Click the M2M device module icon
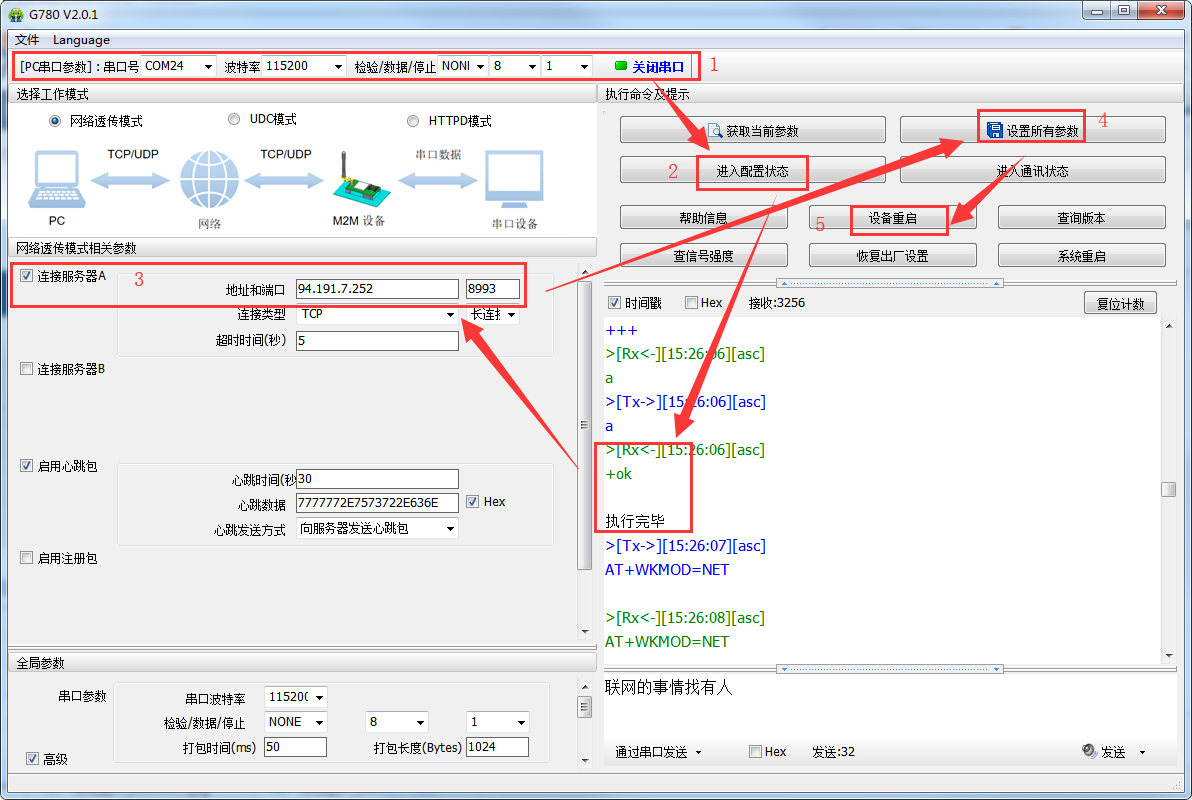The width and height of the screenshot is (1192, 800). (x=357, y=181)
